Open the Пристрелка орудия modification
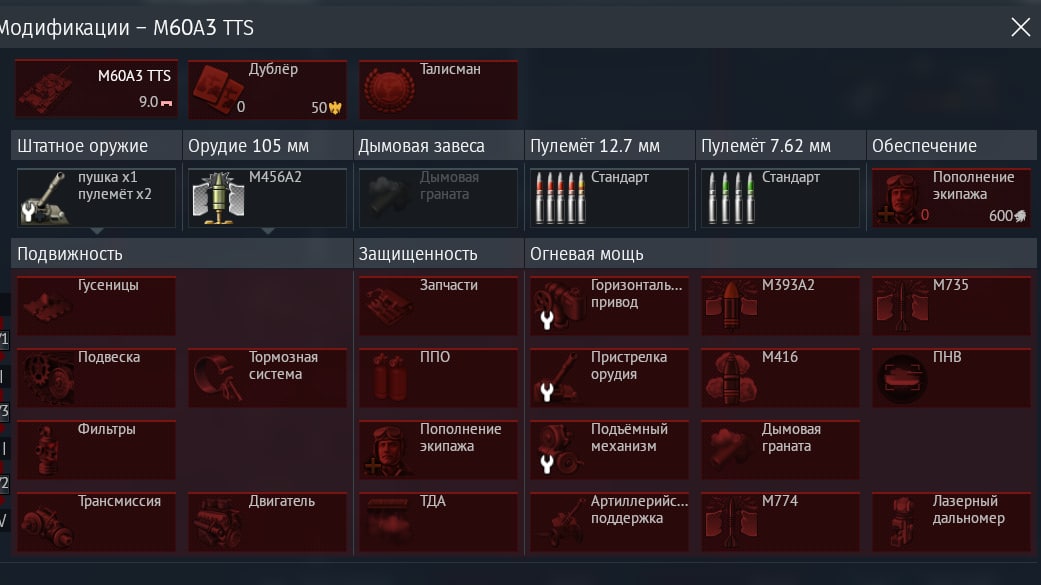Viewport: 1041px width, 585px height. click(609, 377)
